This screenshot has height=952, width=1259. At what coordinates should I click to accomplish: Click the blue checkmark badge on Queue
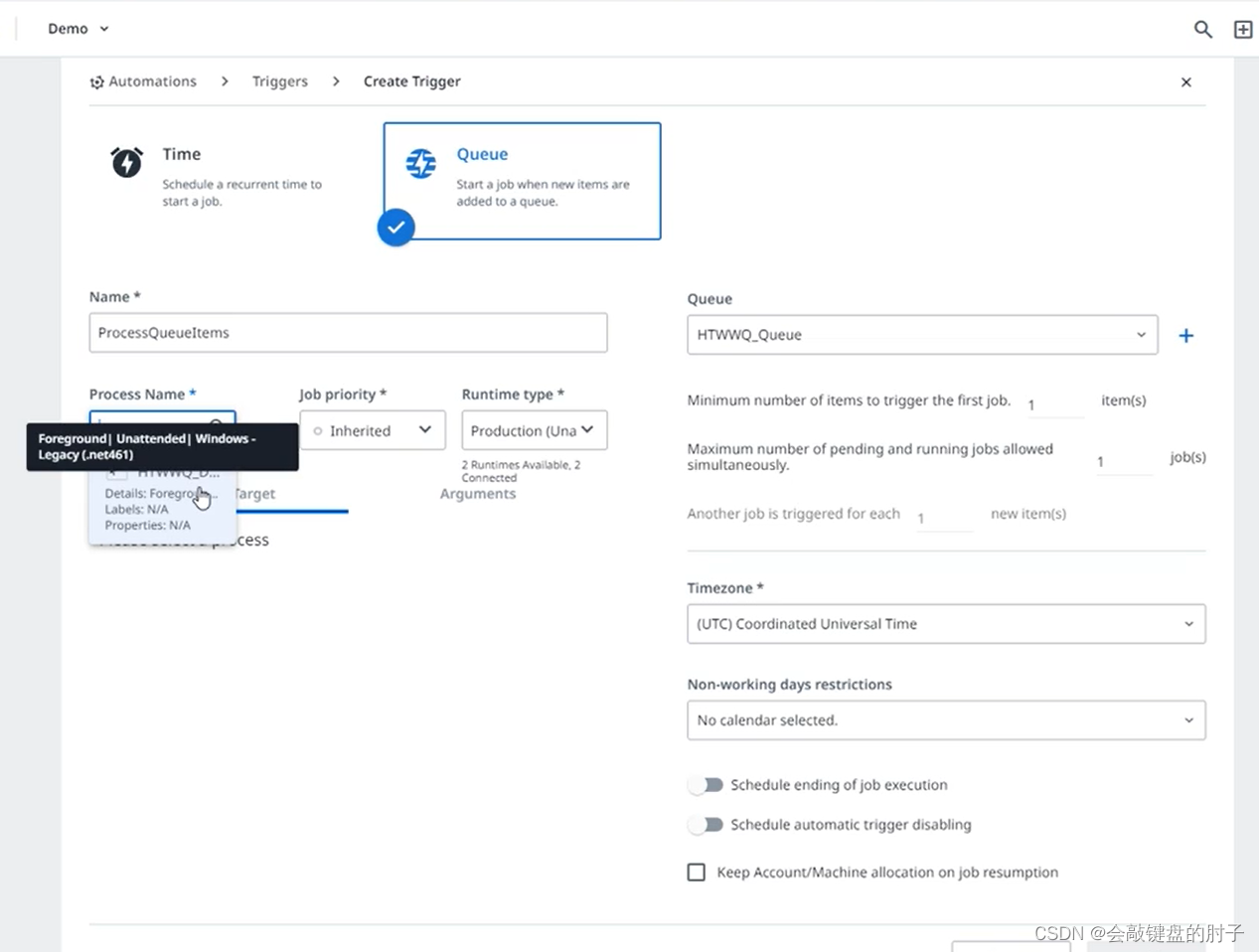coord(395,228)
